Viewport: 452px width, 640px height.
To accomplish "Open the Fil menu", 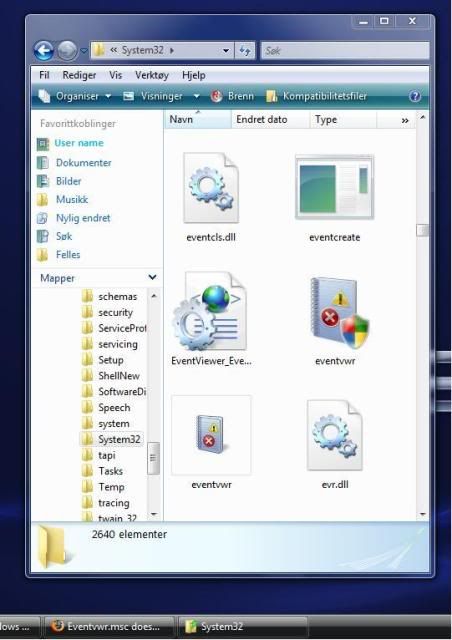I will (x=44, y=75).
